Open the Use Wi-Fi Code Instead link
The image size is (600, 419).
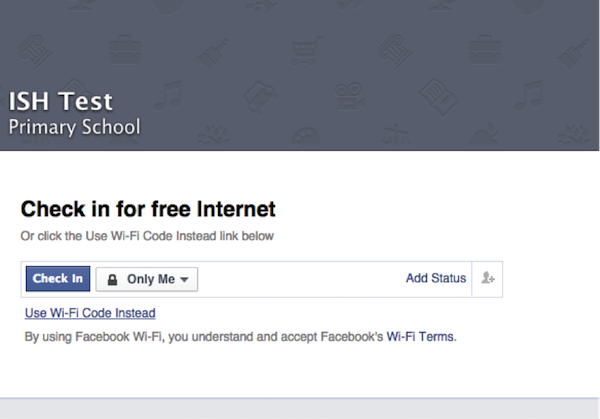[x=90, y=313]
